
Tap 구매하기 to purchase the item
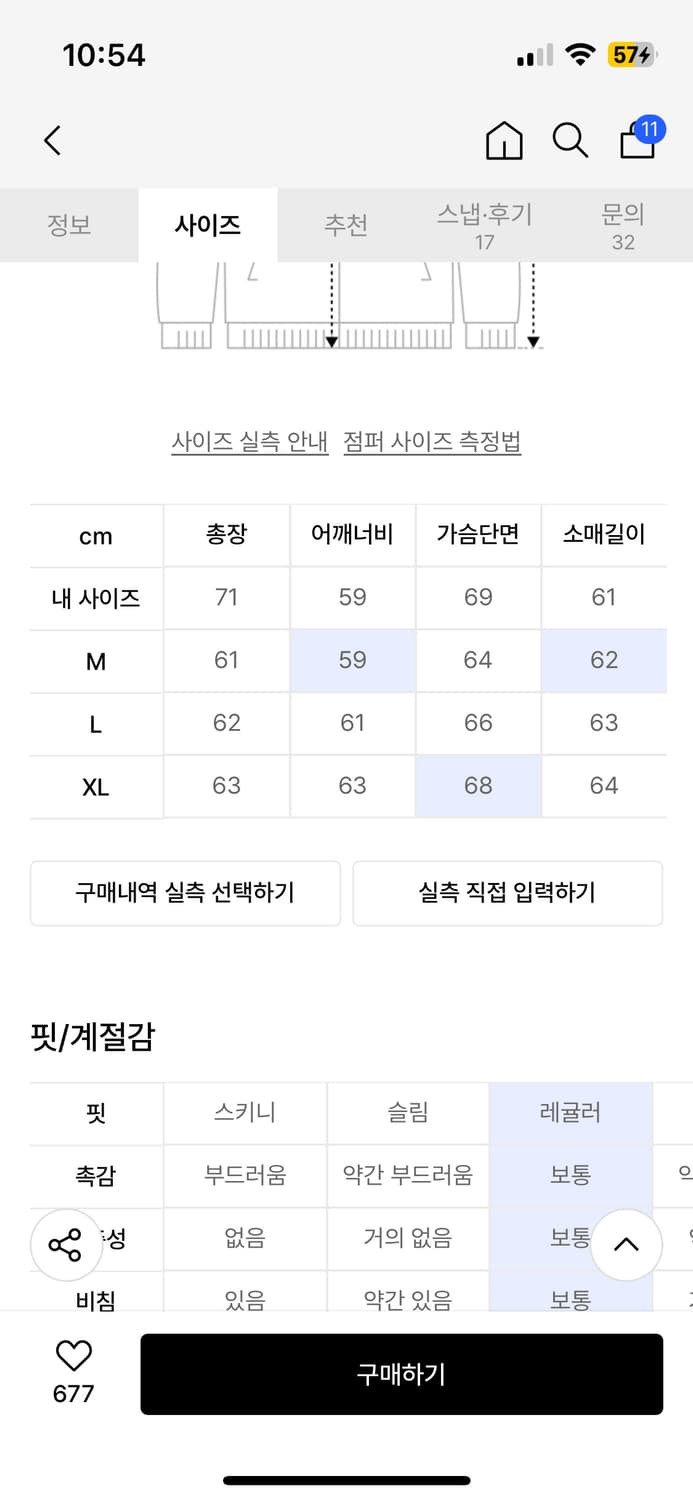coord(402,1374)
